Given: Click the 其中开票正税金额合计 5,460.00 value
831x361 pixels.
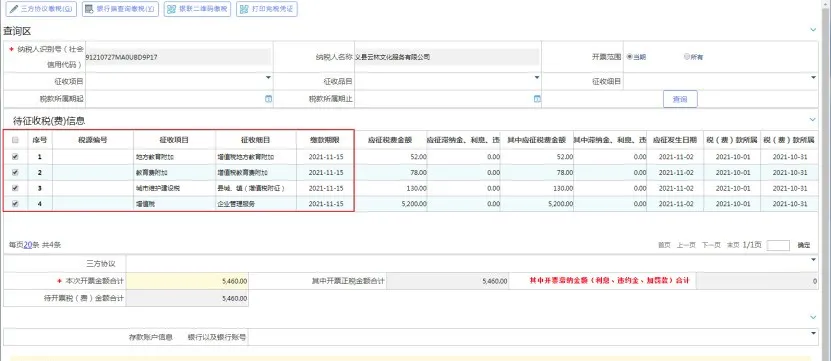Looking at the screenshot, I should coord(448,281).
